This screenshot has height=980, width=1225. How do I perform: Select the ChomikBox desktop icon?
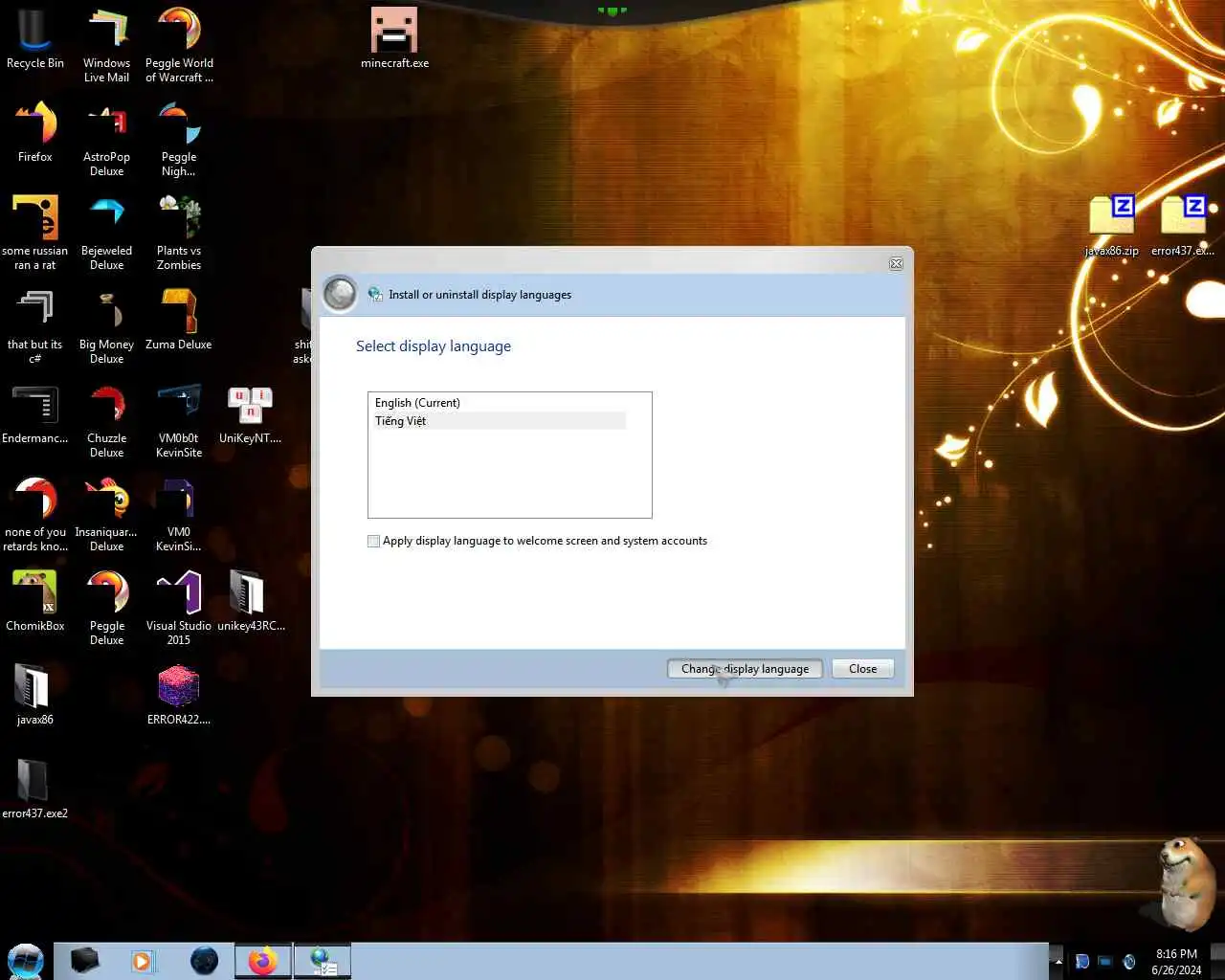coord(35,602)
